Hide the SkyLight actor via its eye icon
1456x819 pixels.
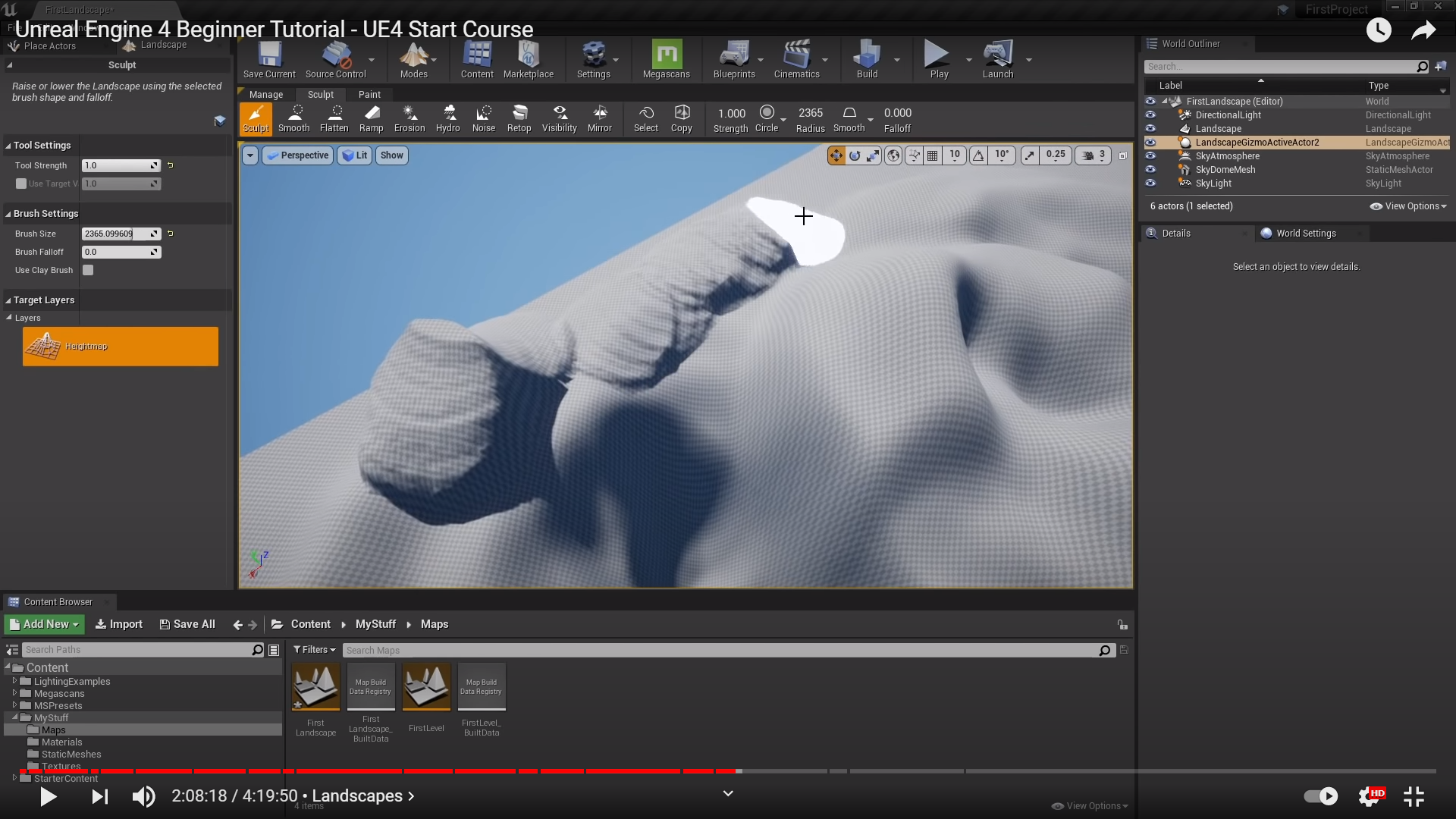(1150, 184)
